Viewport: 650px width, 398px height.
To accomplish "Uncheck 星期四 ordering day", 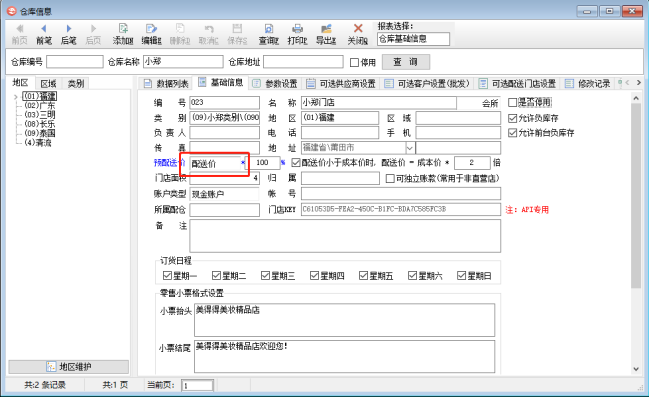I will coord(314,276).
